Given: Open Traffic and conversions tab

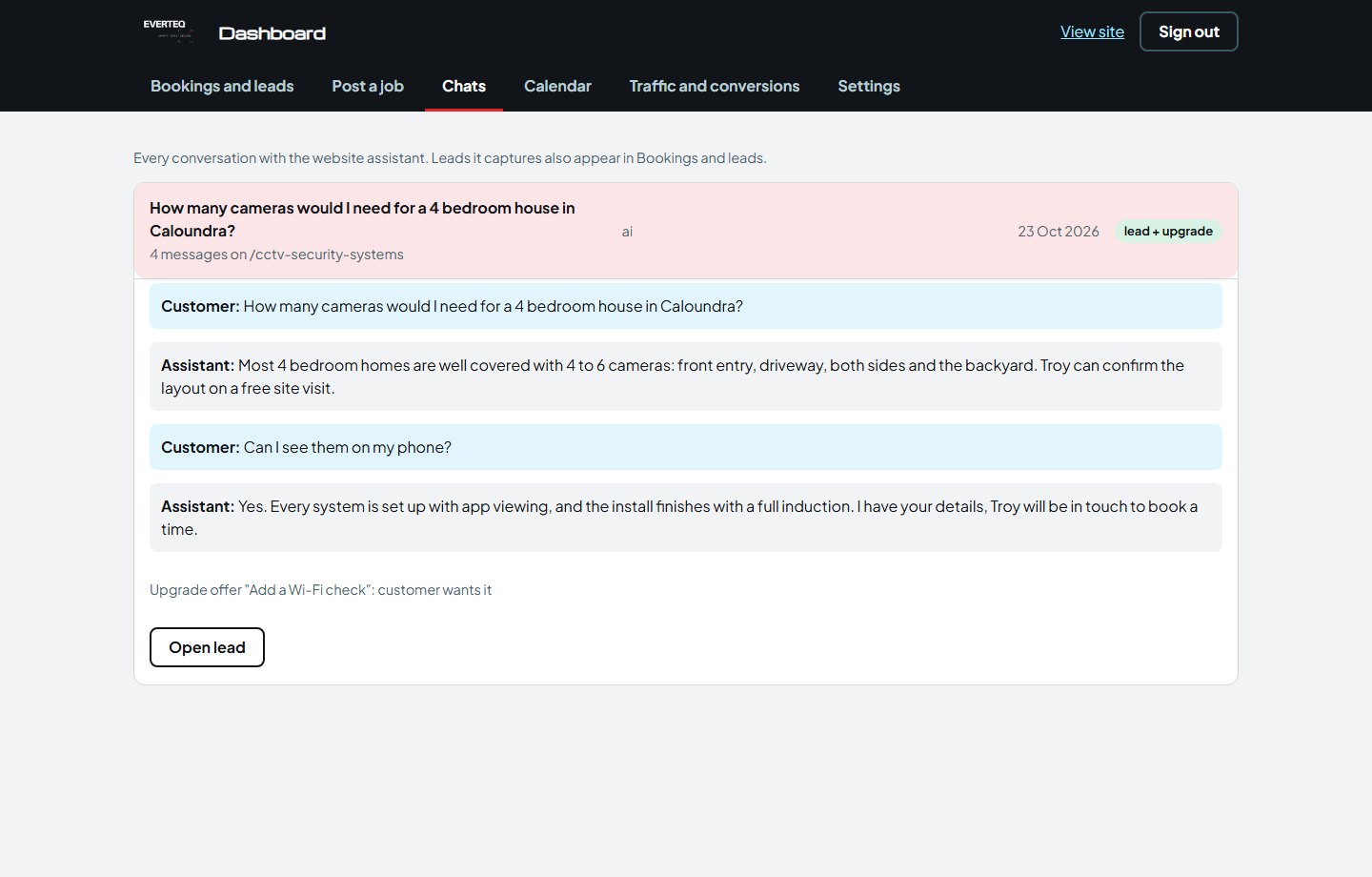Looking at the screenshot, I should [715, 86].
